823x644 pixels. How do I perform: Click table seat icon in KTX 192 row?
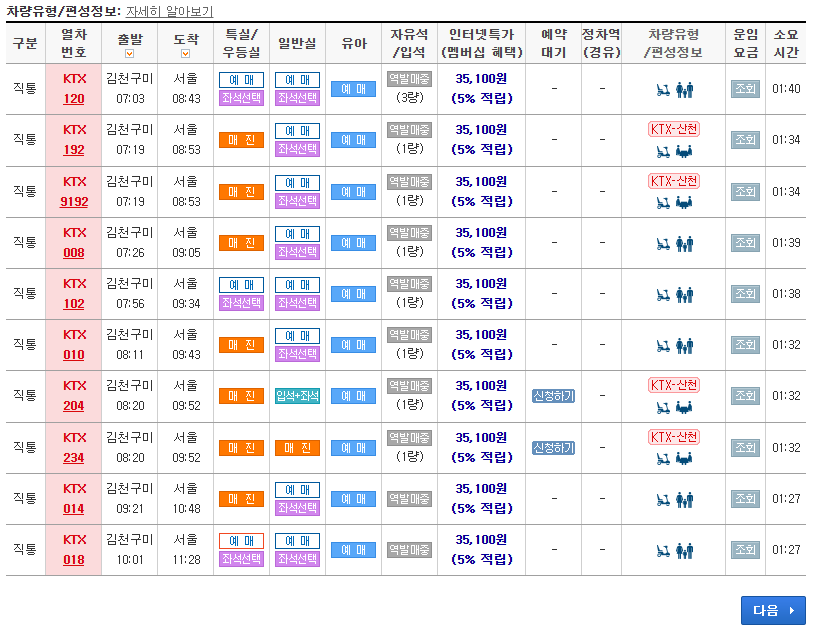tap(684, 152)
